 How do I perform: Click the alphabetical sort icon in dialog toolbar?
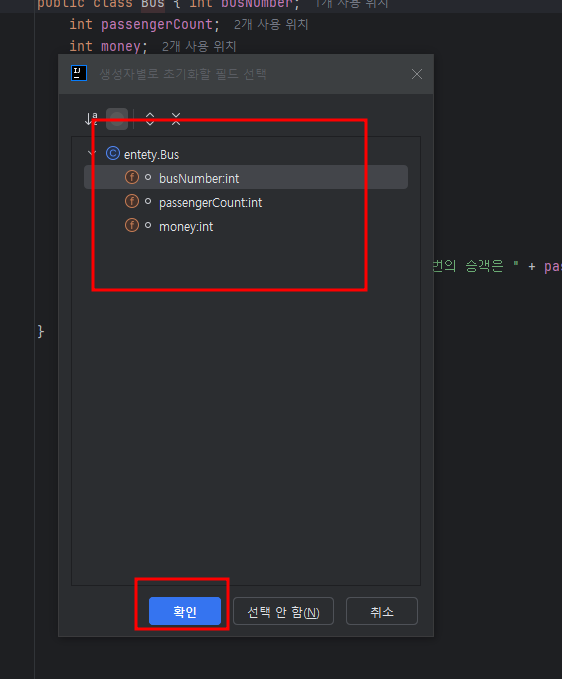pos(91,119)
